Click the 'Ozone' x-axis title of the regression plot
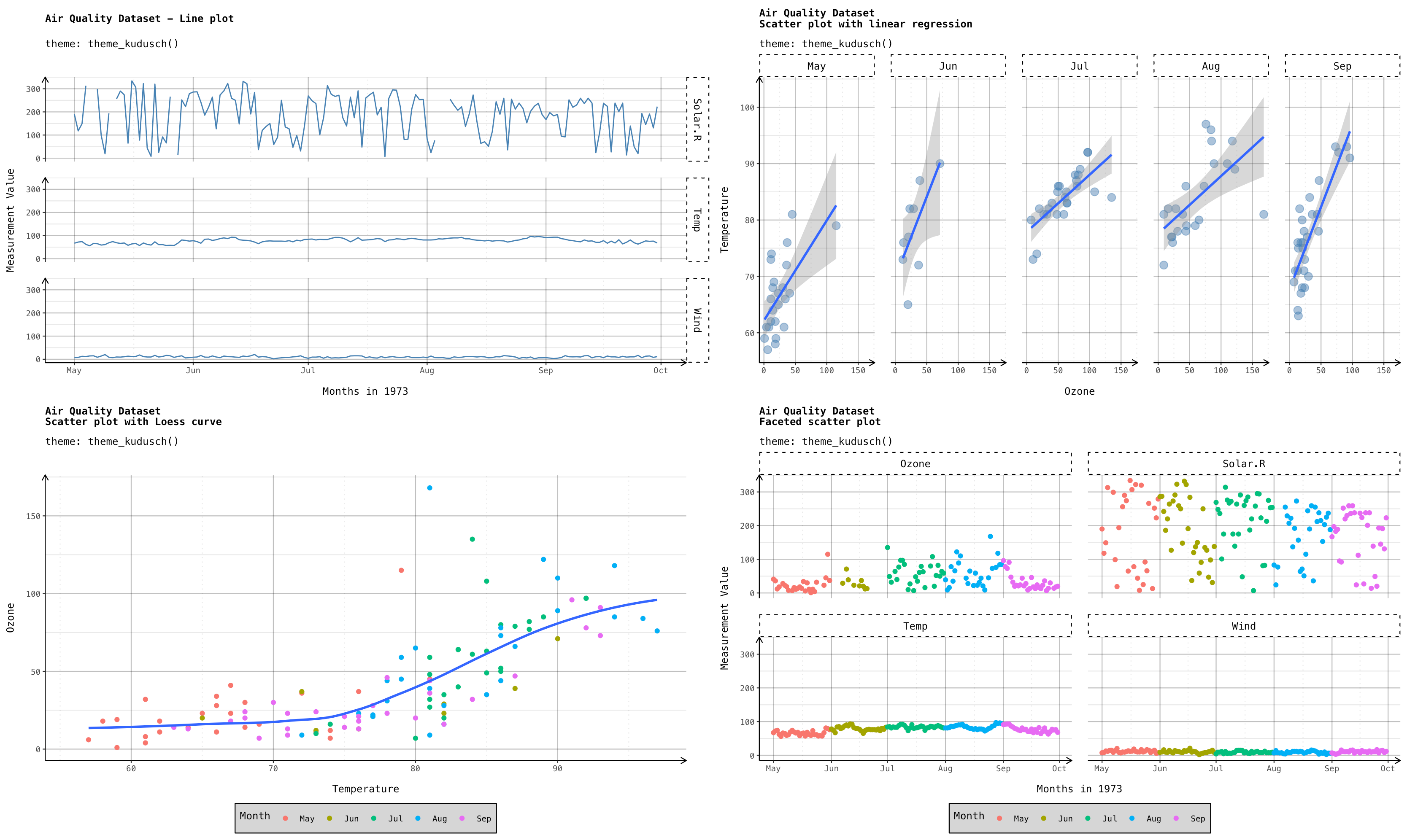1407x840 pixels. (x=1079, y=391)
